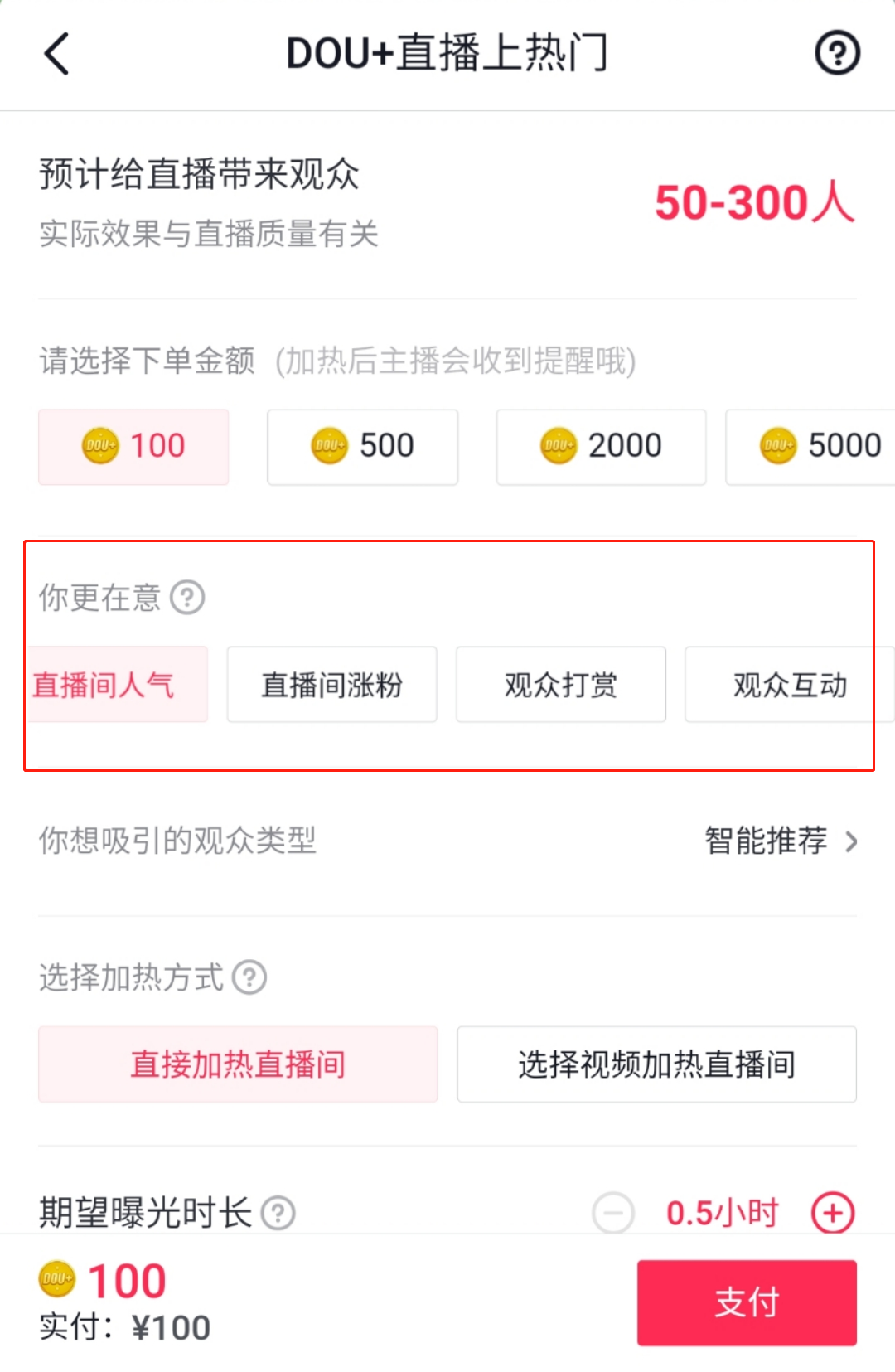Viewport: 895px width, 1372px height.
Task: Select 直播间涨粉 as your priority
Action: point(331,684)
